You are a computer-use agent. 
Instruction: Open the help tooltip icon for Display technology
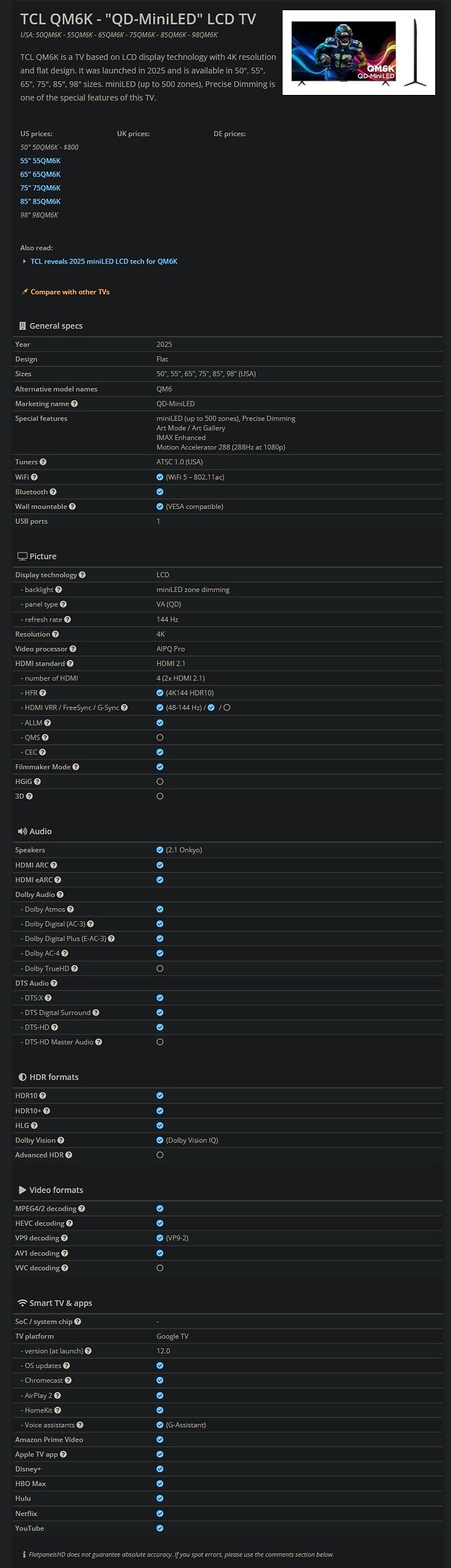82,575
